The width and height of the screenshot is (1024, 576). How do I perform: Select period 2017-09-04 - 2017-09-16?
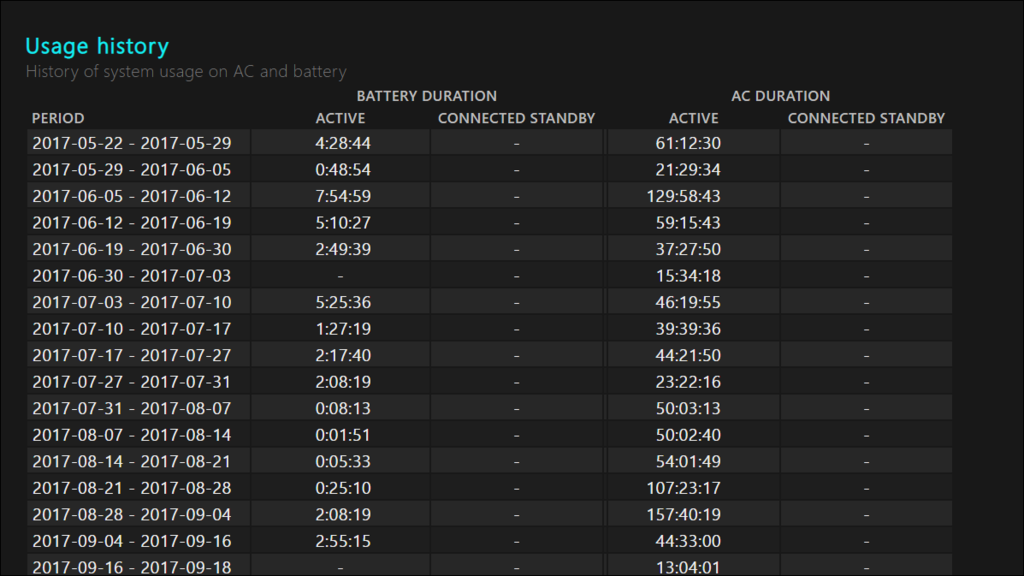tap(132, 541)
